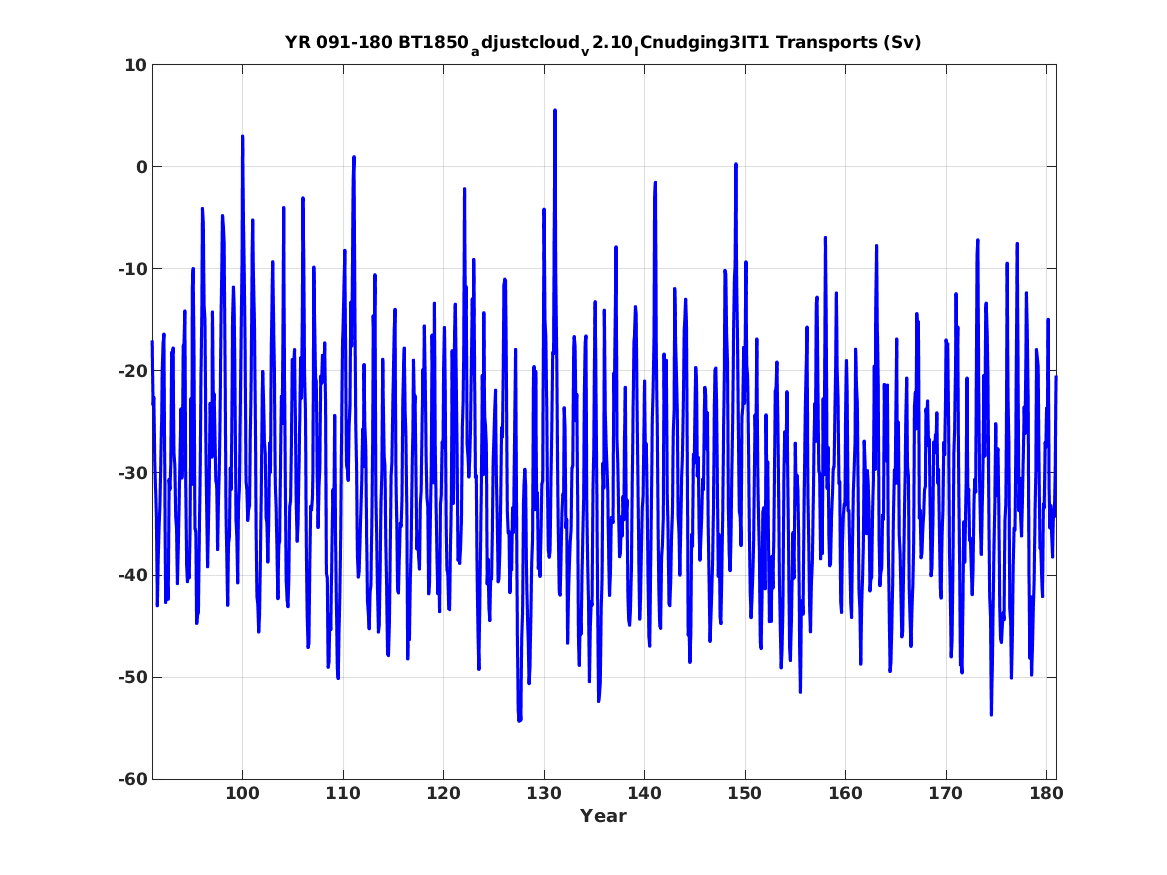Click the highest peak near year 131
Image resolution: width=1167 pixels, height=875 pixels.
pyautogui.click(x=555, y=111)
